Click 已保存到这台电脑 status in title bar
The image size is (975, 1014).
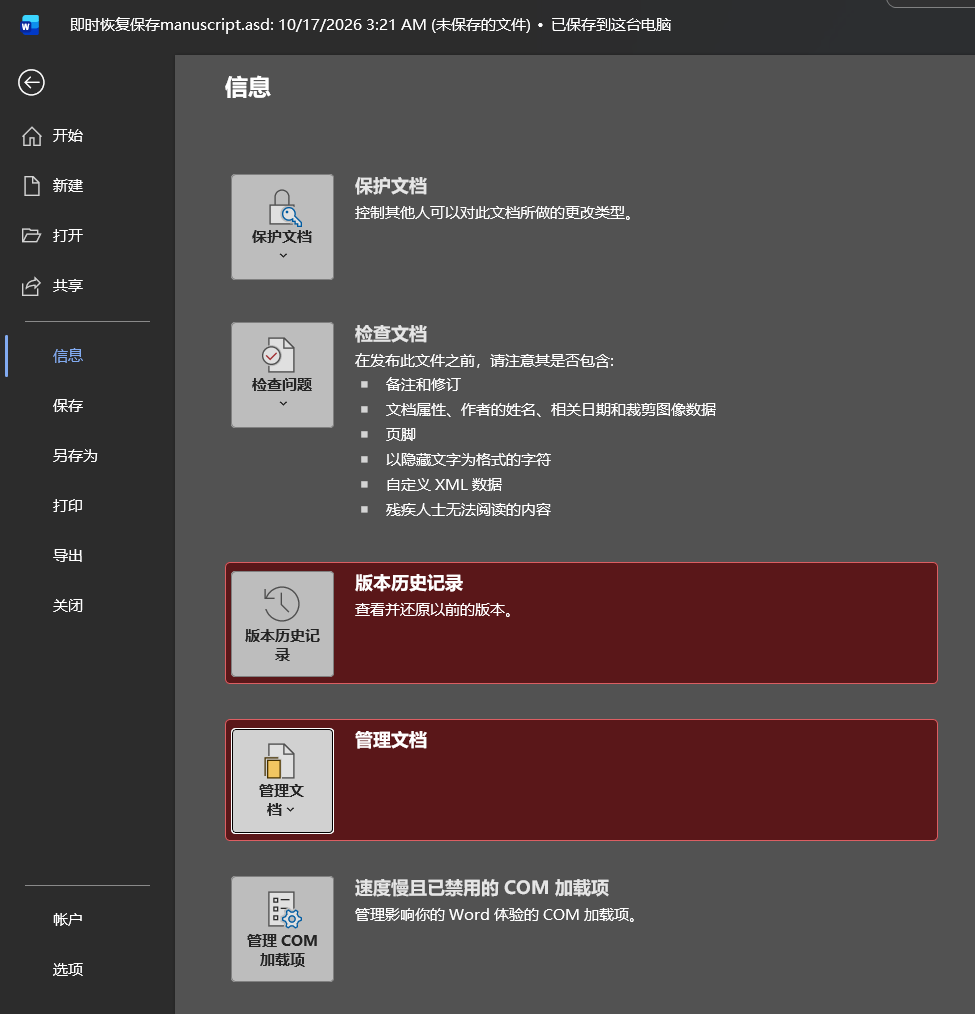click(611, 25)
